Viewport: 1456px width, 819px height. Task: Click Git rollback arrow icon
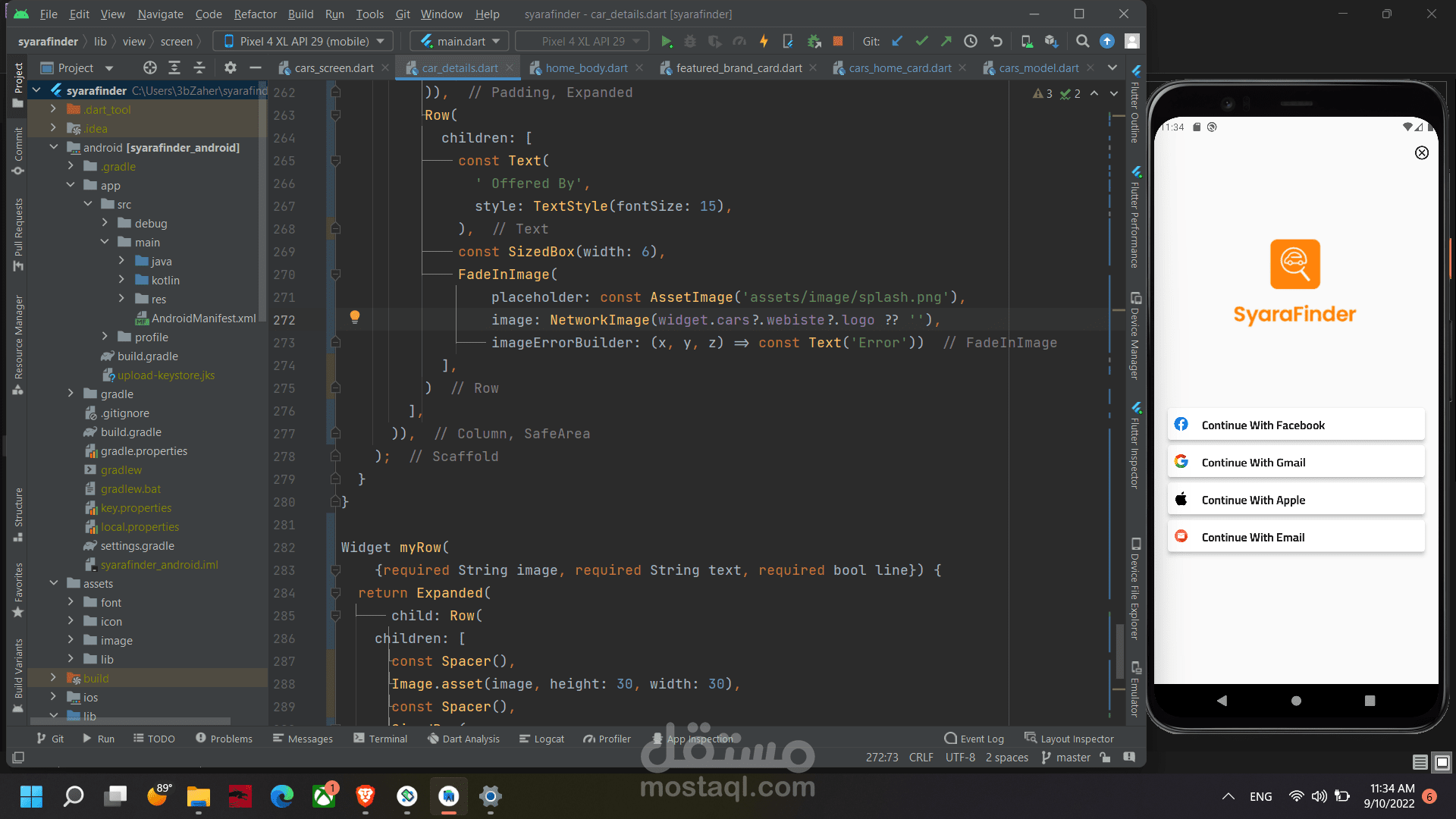(996, 42)
